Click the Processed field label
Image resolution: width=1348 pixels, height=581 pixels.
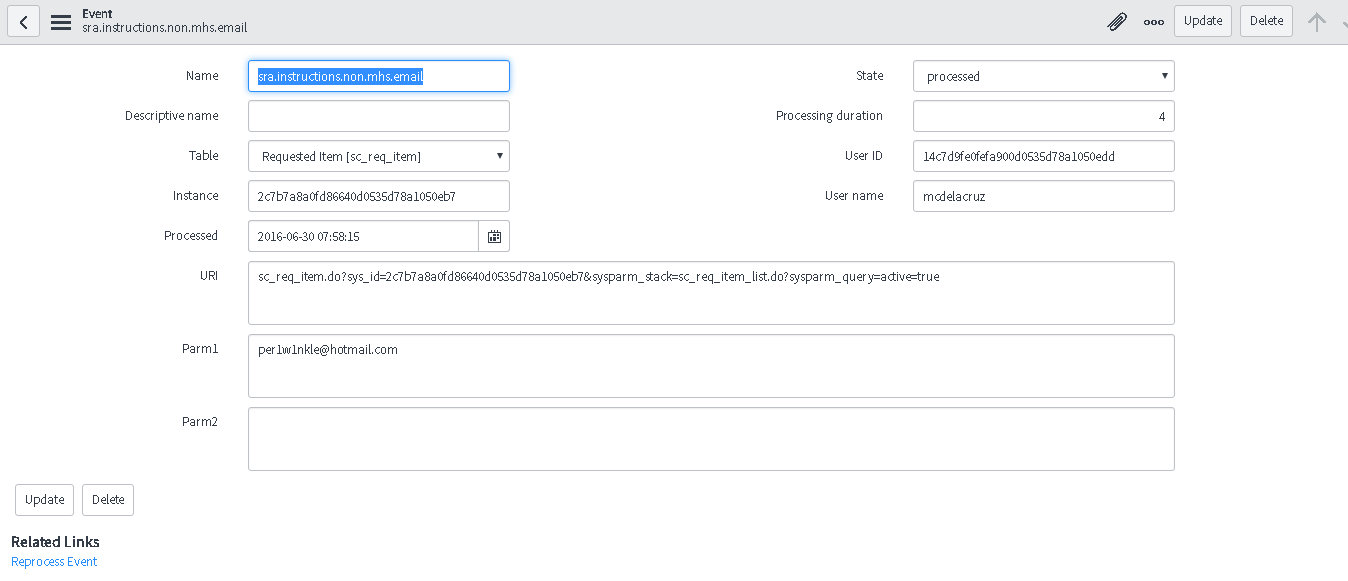[191, 236]
